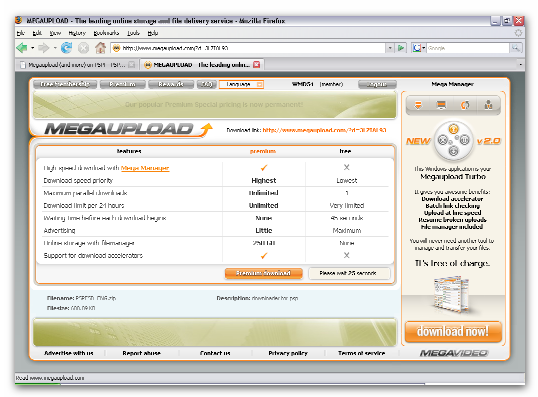Screen dimensions: 538x397
Task: Click the Mega Manager refresh sync icon
Action: coord(465,105)
